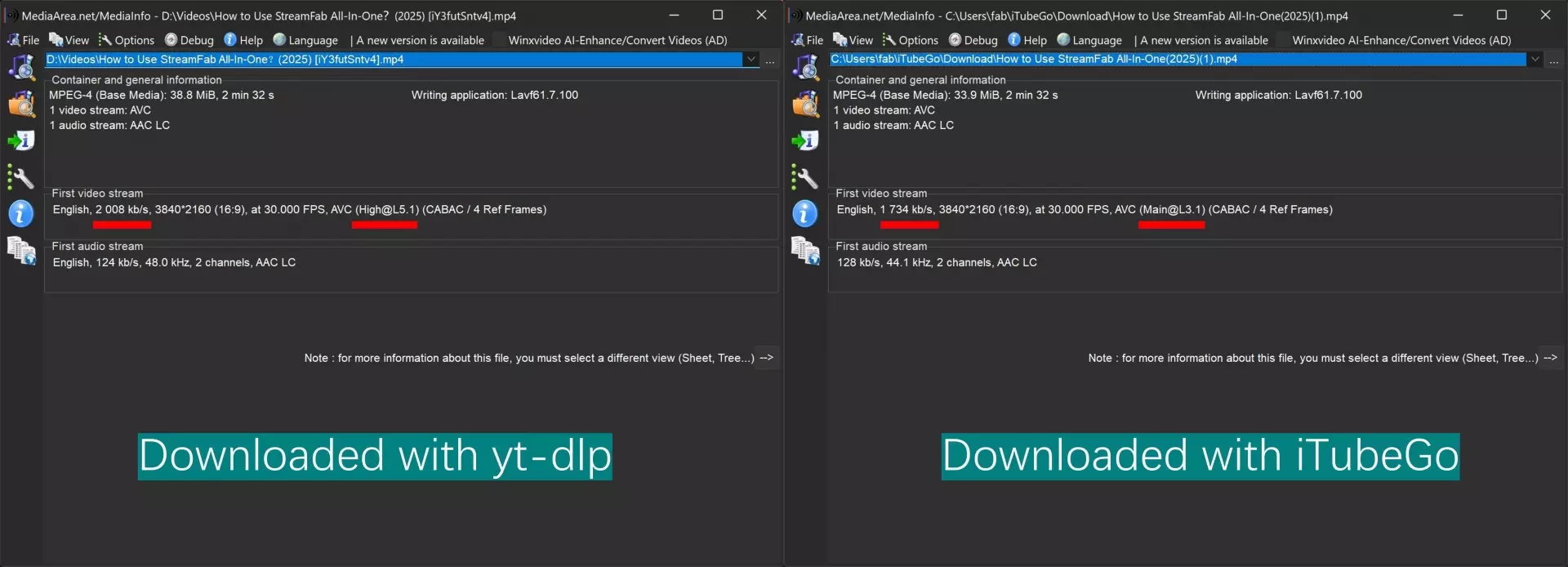Open Help menu in D:\Videos window
This screenshot has height=567, width=1568.
pyautogui.click(x=243, y=40)
